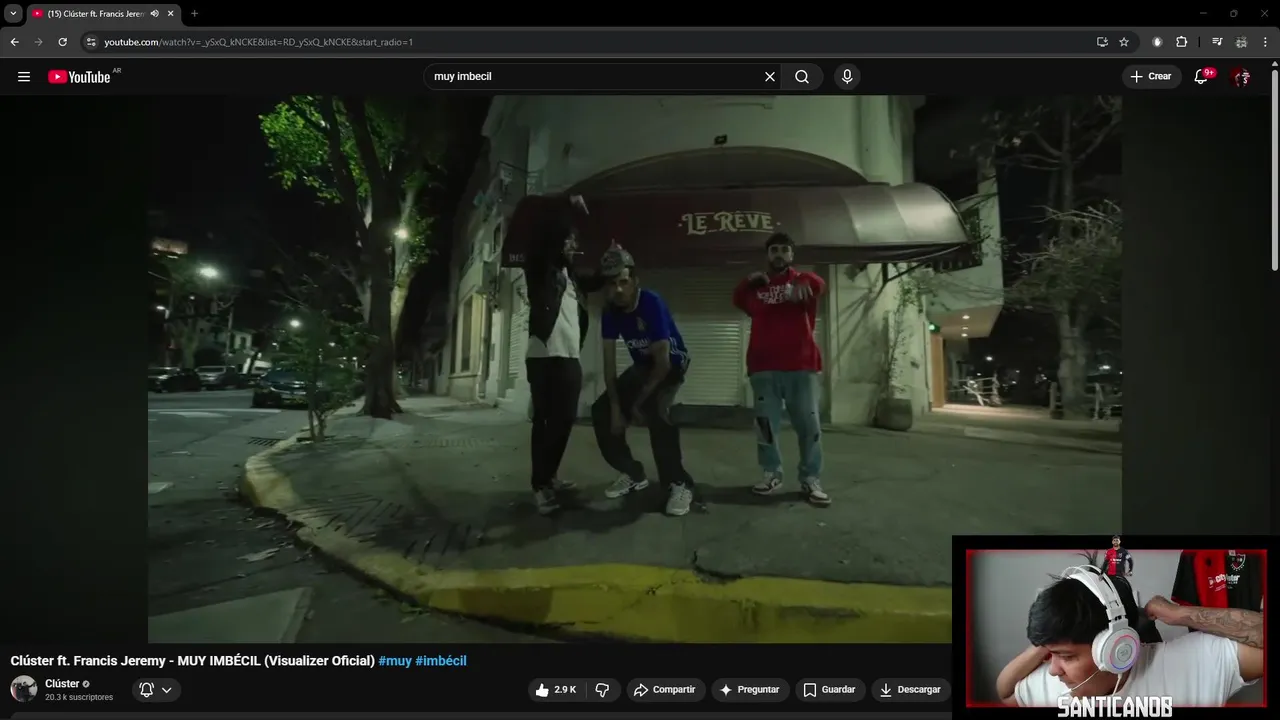Dislike the video with thumbs down
Image resolution: width=1280 pixels, height=720 pixels.
(602, 690)
